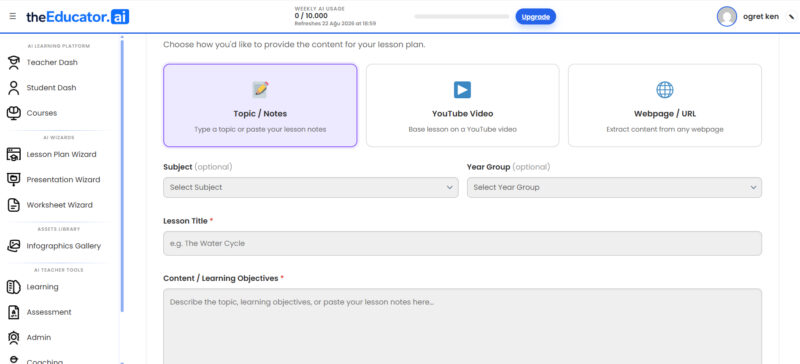Screen dimensions: 800x364
Task: Open the Select Year Group dropdown
Action: (614, 187)
